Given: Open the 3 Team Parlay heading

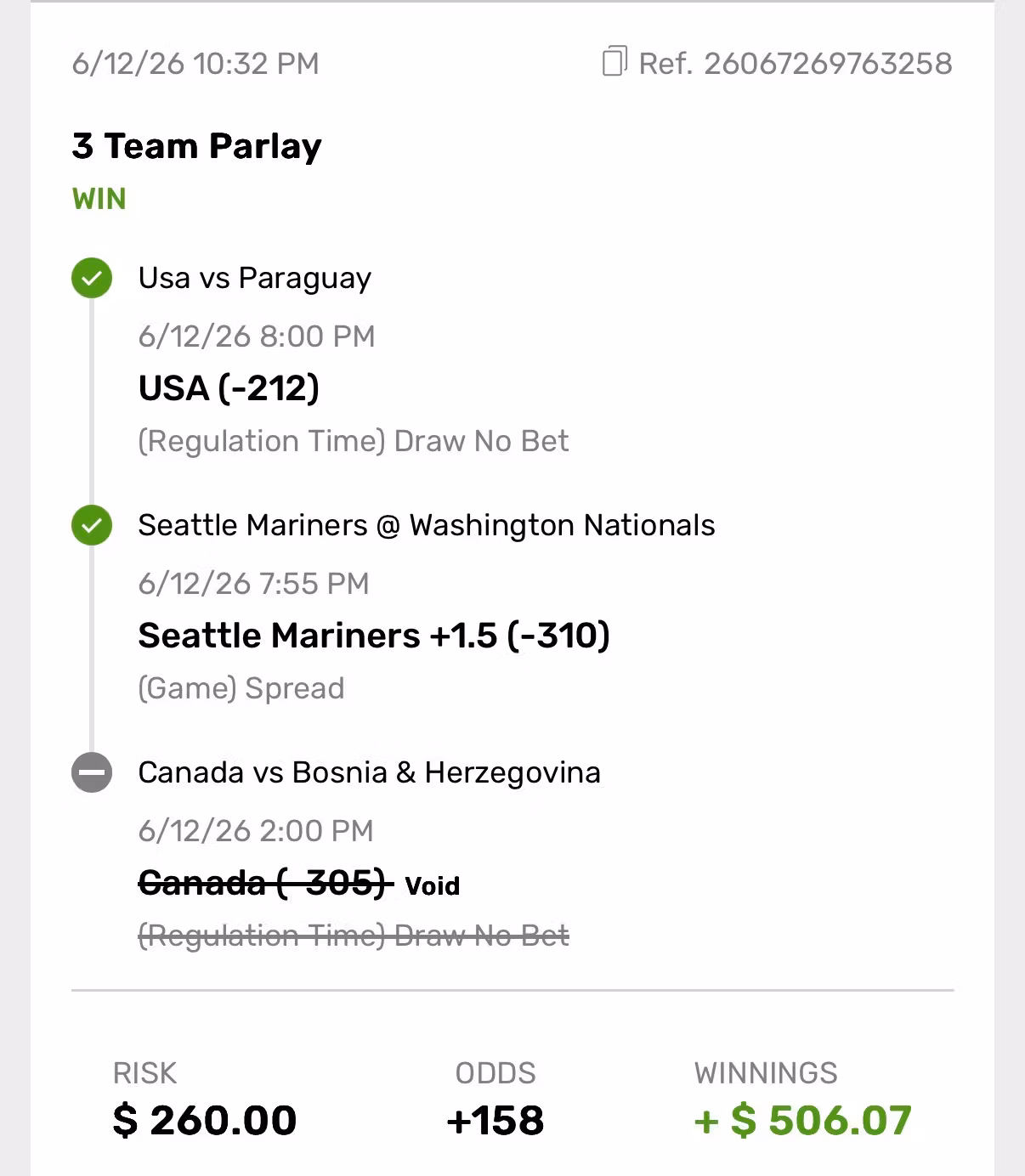Looking at the screenshot, I should (197, 146).
